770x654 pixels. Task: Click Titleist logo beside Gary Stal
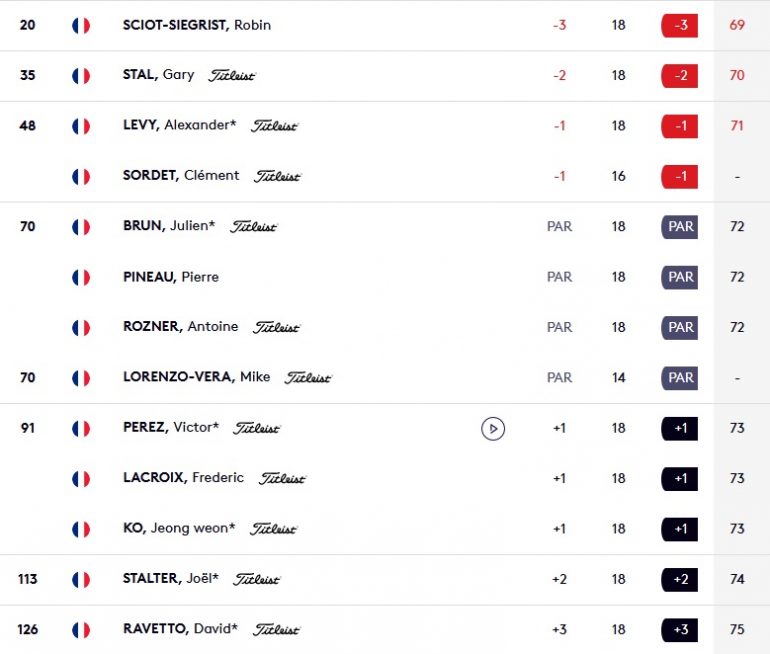click(232, 76)
